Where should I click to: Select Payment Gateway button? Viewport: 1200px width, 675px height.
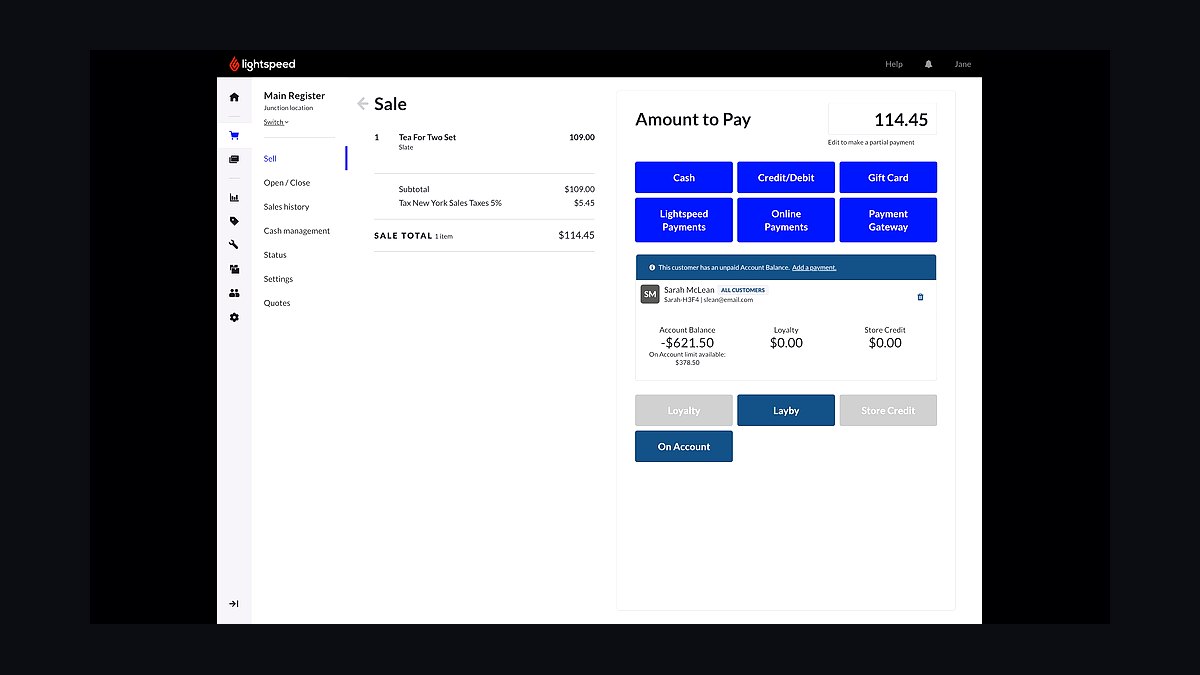click(x=888, y=220)
